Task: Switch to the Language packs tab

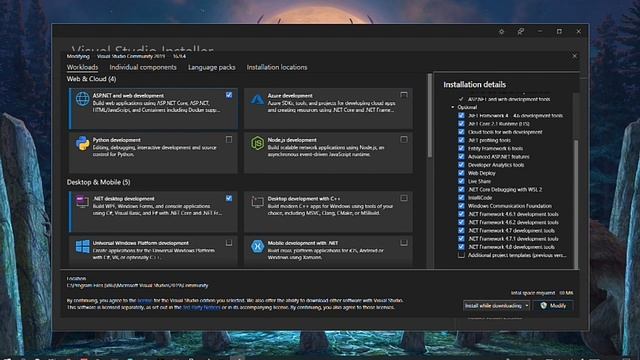Action: (x=211, y=67)
